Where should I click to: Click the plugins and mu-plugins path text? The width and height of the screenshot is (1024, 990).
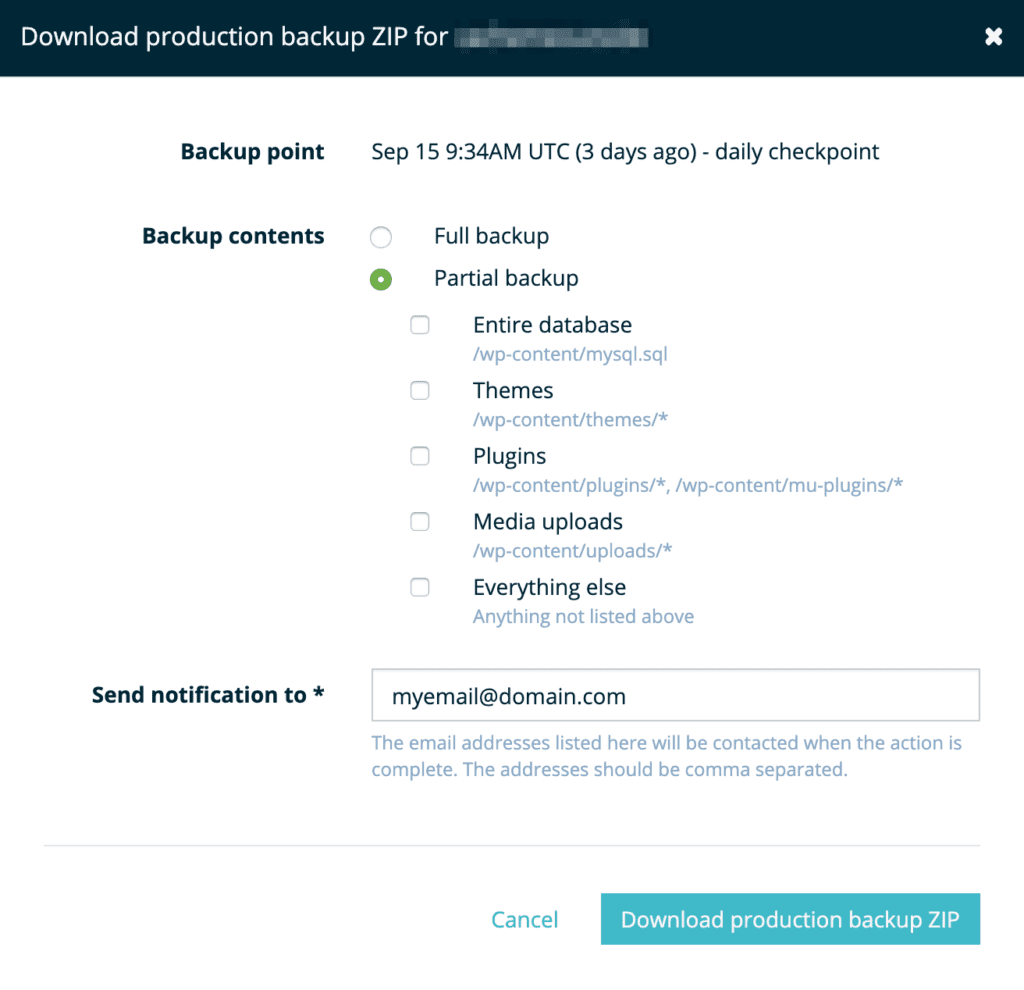(x=688, y=486)
